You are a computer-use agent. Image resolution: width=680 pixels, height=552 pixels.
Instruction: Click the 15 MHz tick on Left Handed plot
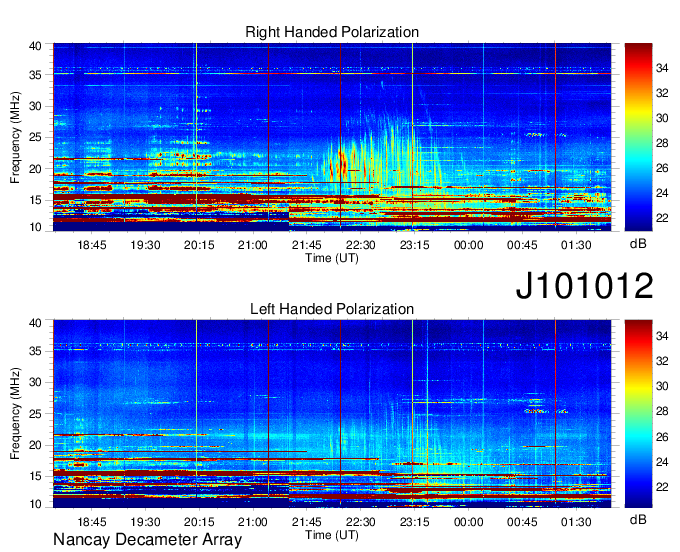pos(35,477)
